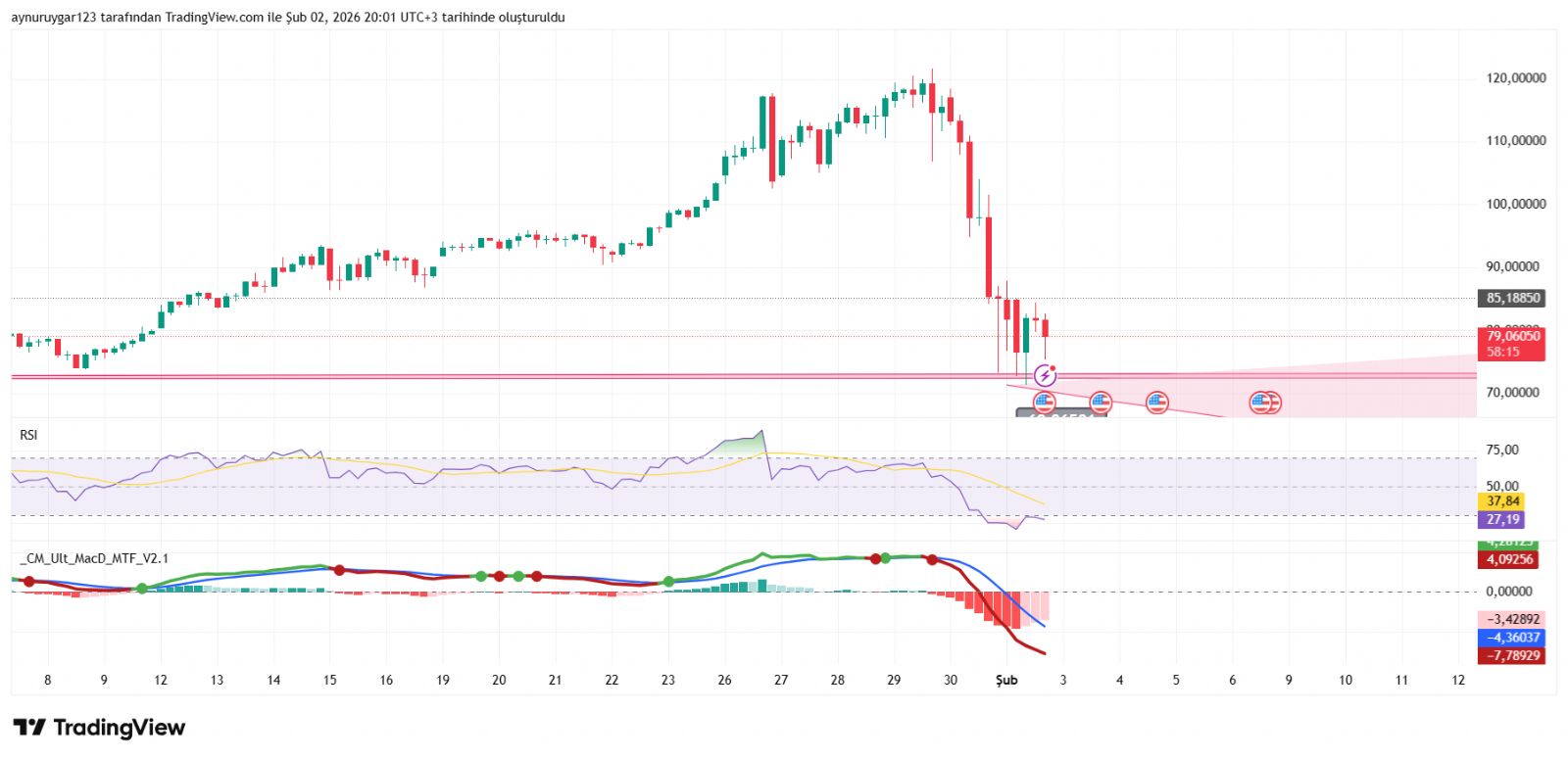Click the red MACD crossover dot near date 15
Screen dimensions: 1568x760
coord(339,570)
